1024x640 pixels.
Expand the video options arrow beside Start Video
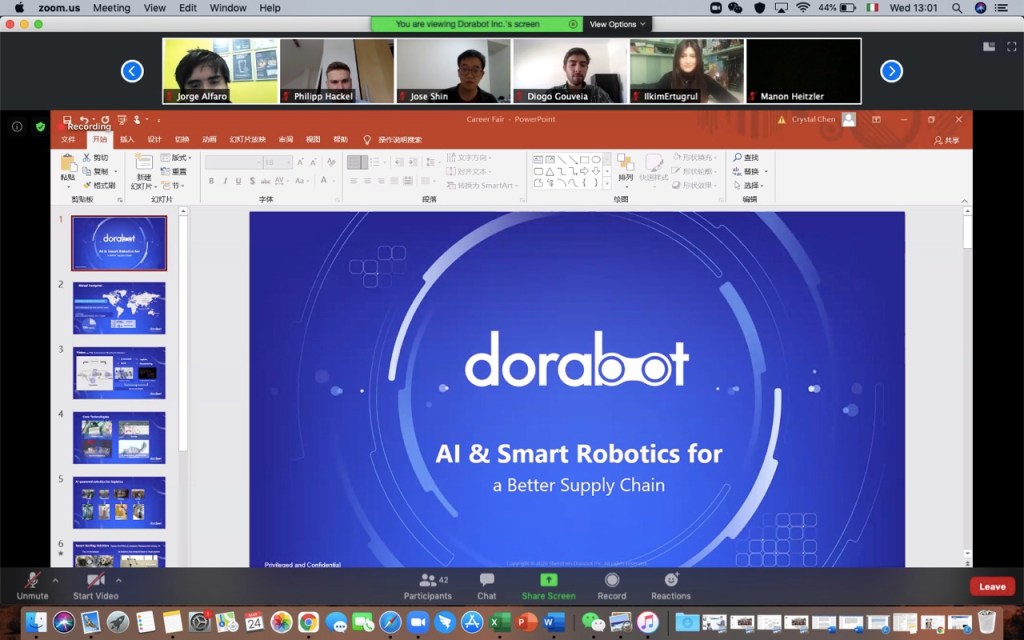click(x=119, y=580)
